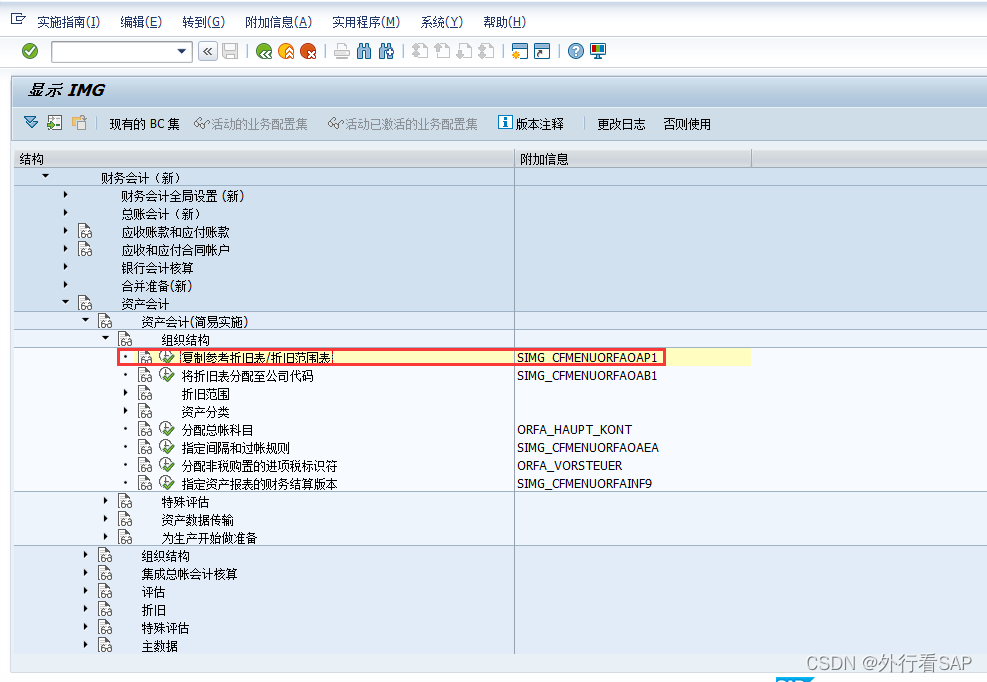This screenshot has height=682, width=987.
Task: Click the documentation icon next to 资产会计
Action: click(x=85, y=303)
